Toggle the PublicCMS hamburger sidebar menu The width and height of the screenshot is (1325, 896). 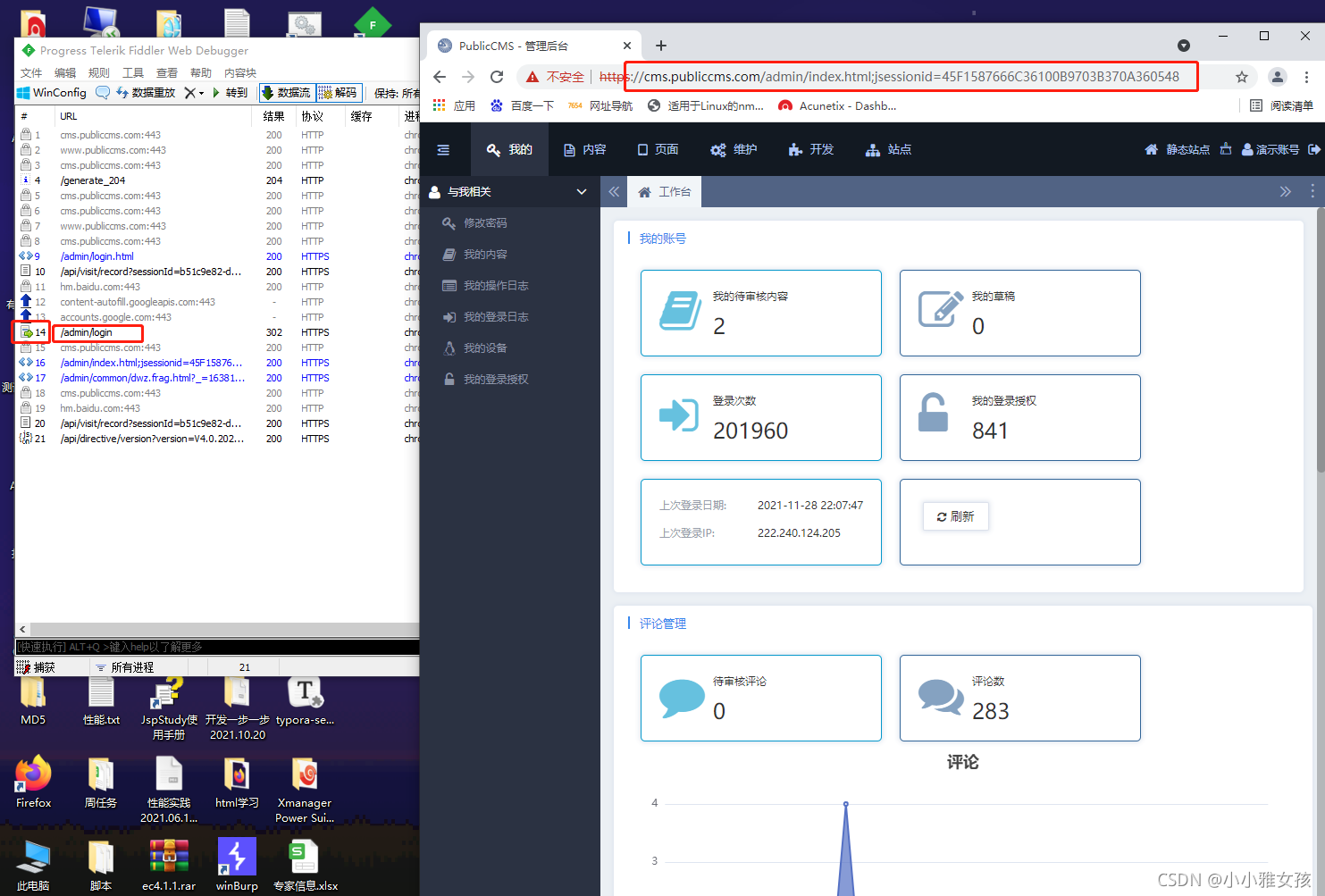click(443, 150)
